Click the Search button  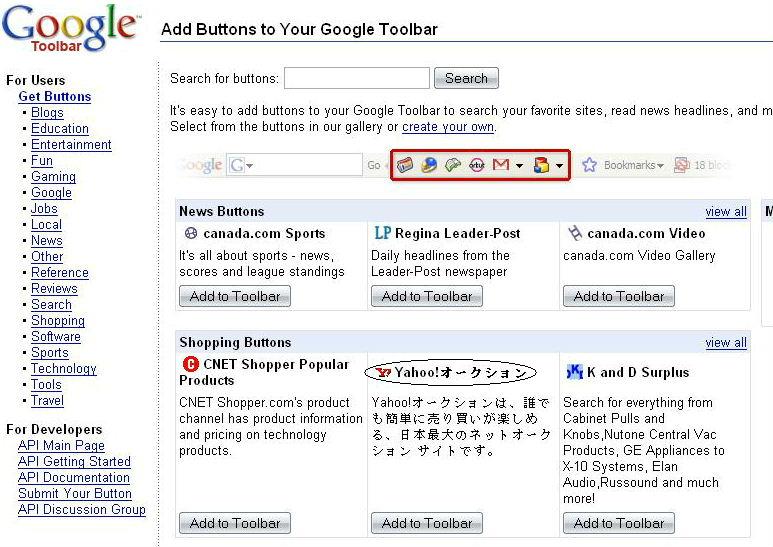pyautogui.click(x=466, y=78)
